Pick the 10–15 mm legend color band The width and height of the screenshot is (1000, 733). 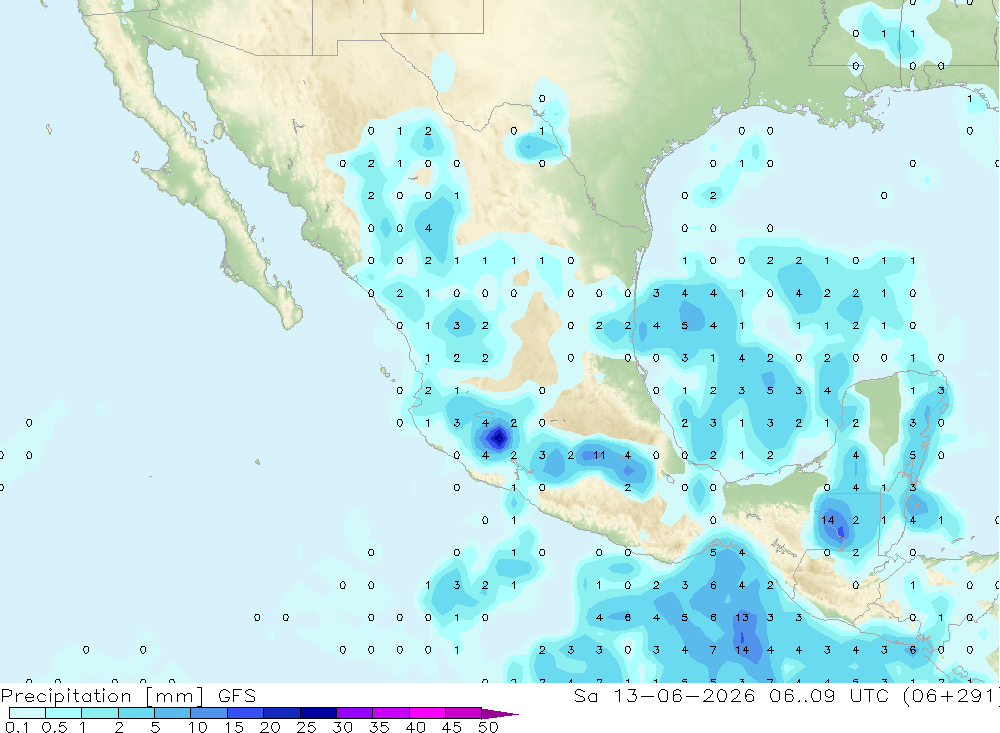coord(209,713)
